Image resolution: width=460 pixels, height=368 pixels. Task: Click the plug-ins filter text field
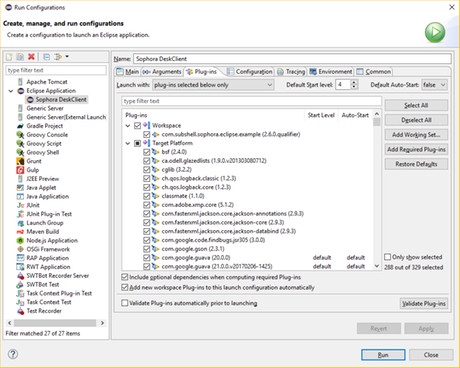click(252, 101)
